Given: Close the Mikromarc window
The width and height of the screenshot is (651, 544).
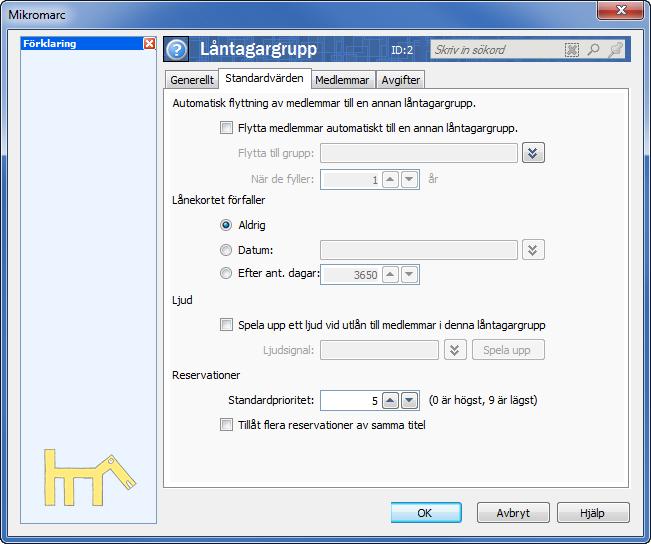Looking at the screenshot, I should [621, 10].
